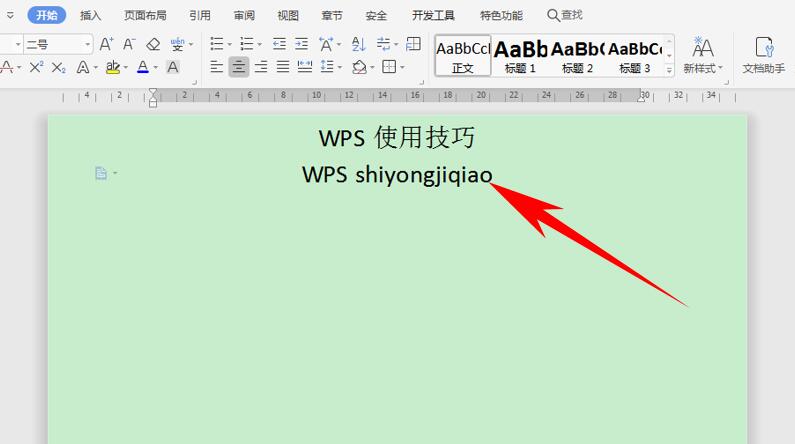Insert a bulleted list
Screen dimensions: 795x444
tap(216, 44)
